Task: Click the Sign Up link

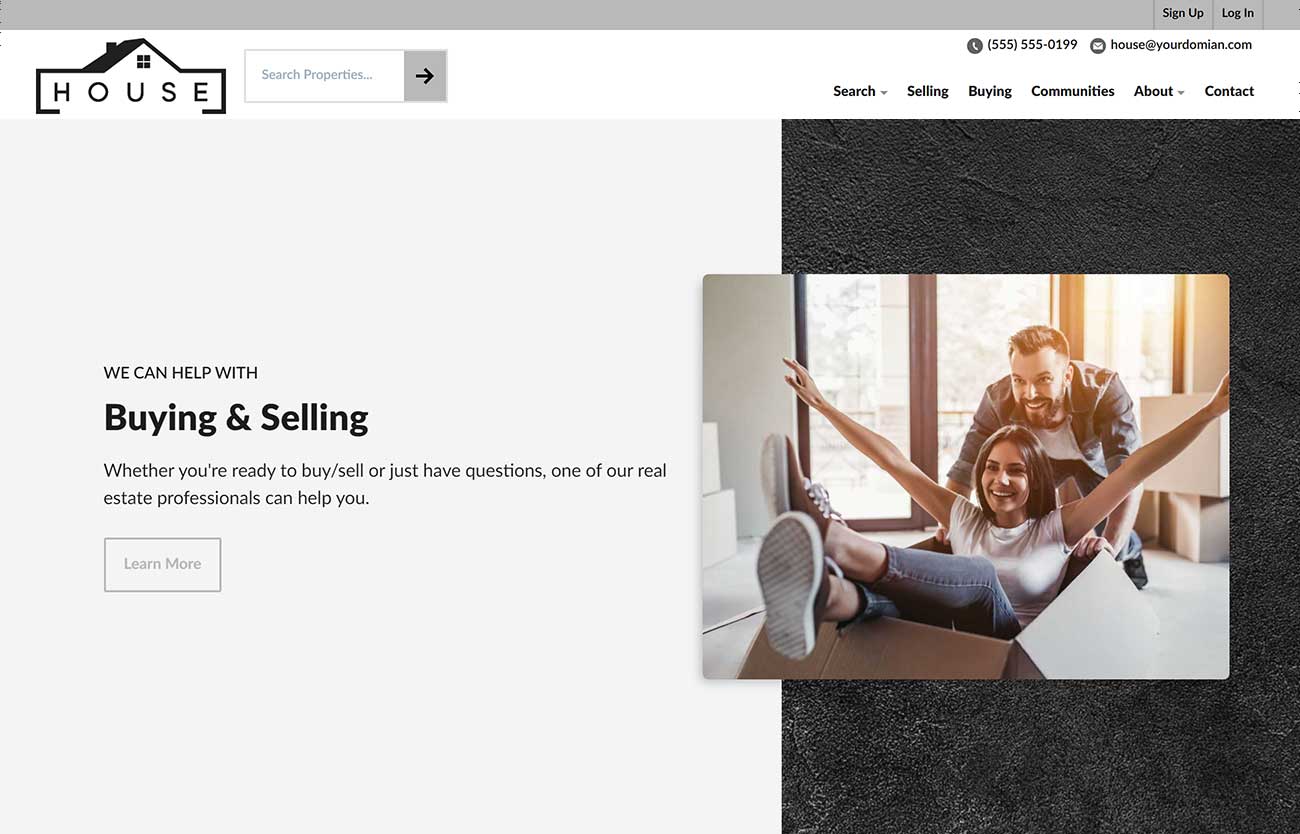Action: pyautogui.click(x=1183, y=13)
